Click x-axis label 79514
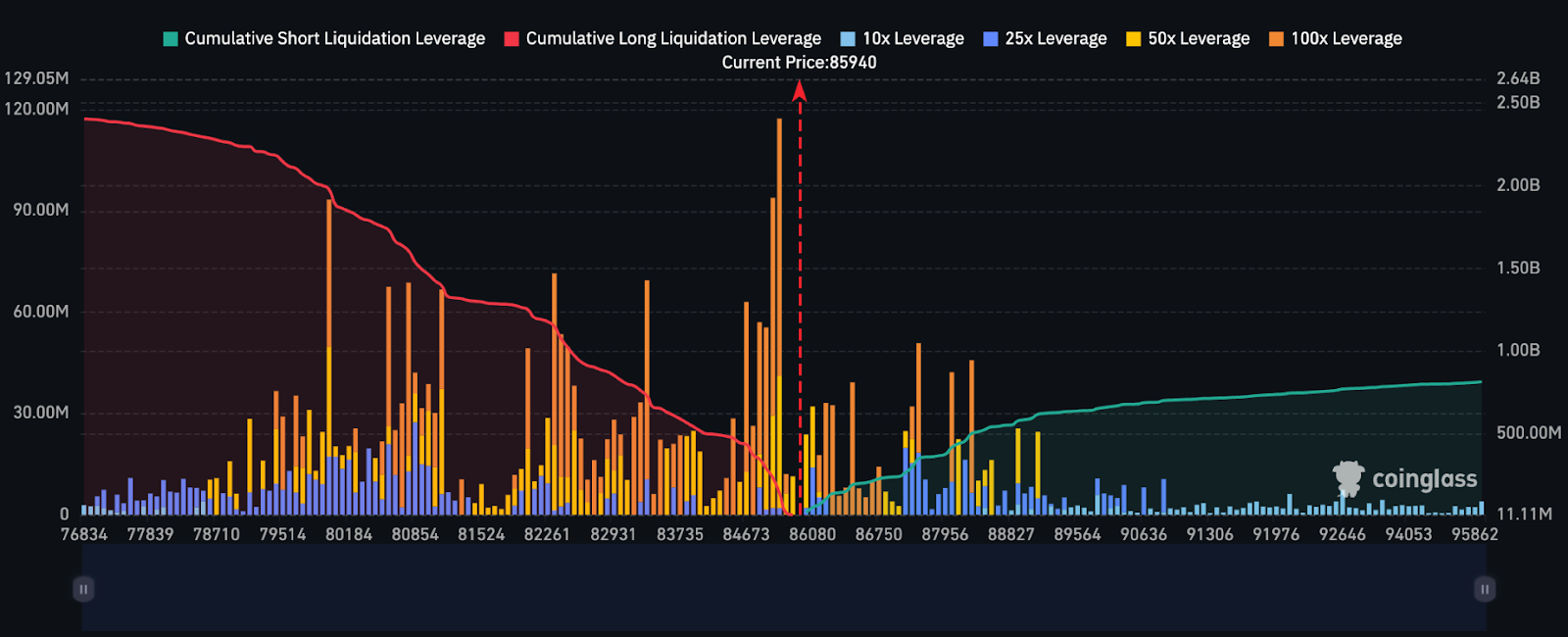The height and width of the screenshot is (637, 1568). coord(282,534)
